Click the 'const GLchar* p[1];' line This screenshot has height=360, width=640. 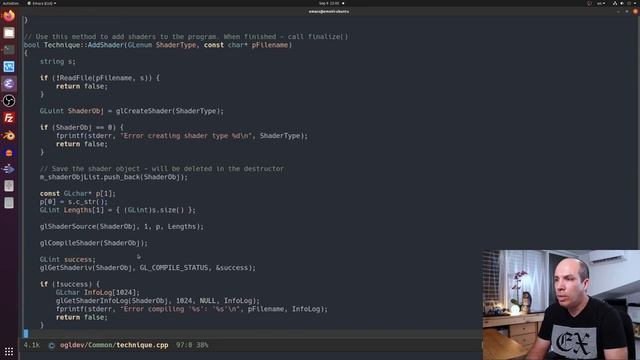pyautogui.click(x=78, y=193)
